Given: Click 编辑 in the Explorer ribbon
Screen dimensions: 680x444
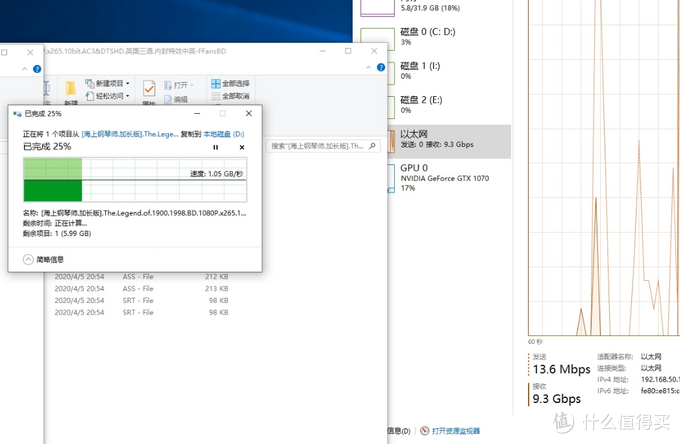Looking at the screenshot, I should point(176,99).
